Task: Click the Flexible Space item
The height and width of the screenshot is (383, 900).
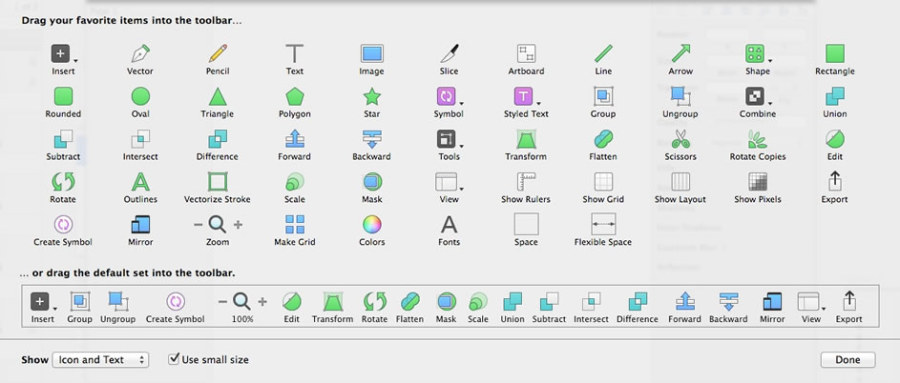Action: (x=603, y=225)
